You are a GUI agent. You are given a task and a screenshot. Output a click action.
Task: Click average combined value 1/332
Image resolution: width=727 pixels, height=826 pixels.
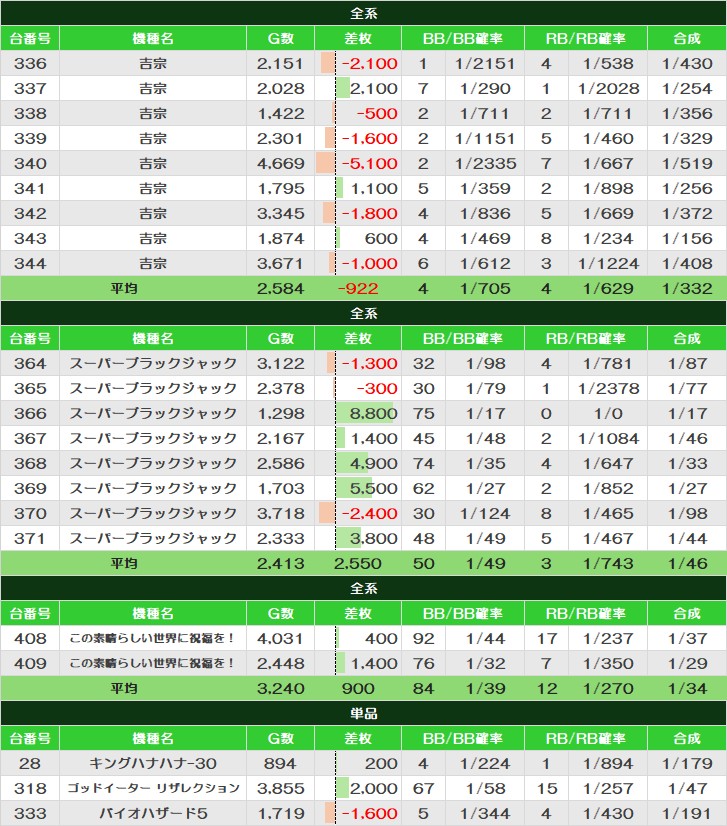[687, 289]
